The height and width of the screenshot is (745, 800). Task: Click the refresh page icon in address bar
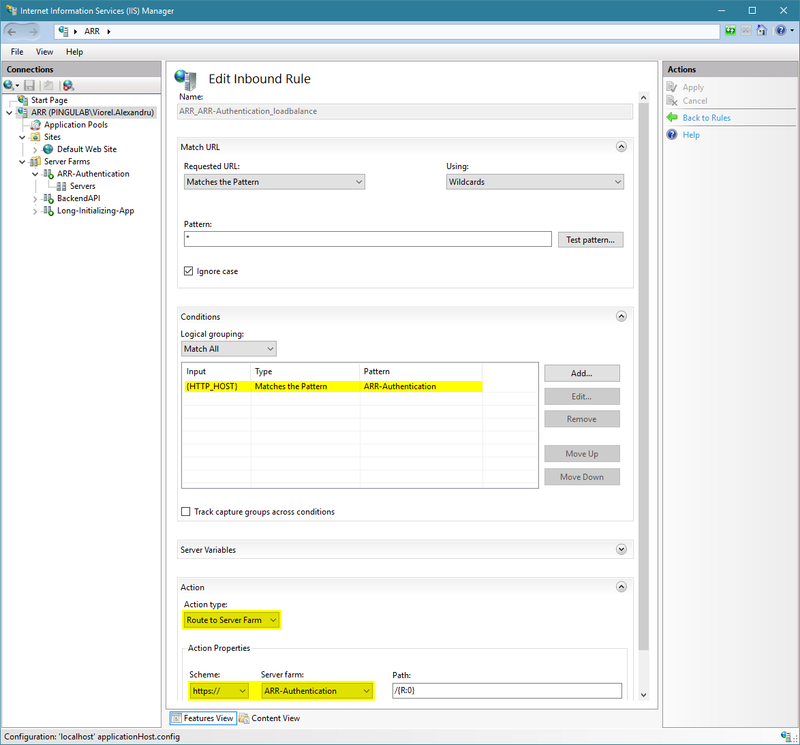(x=730, y=31)
